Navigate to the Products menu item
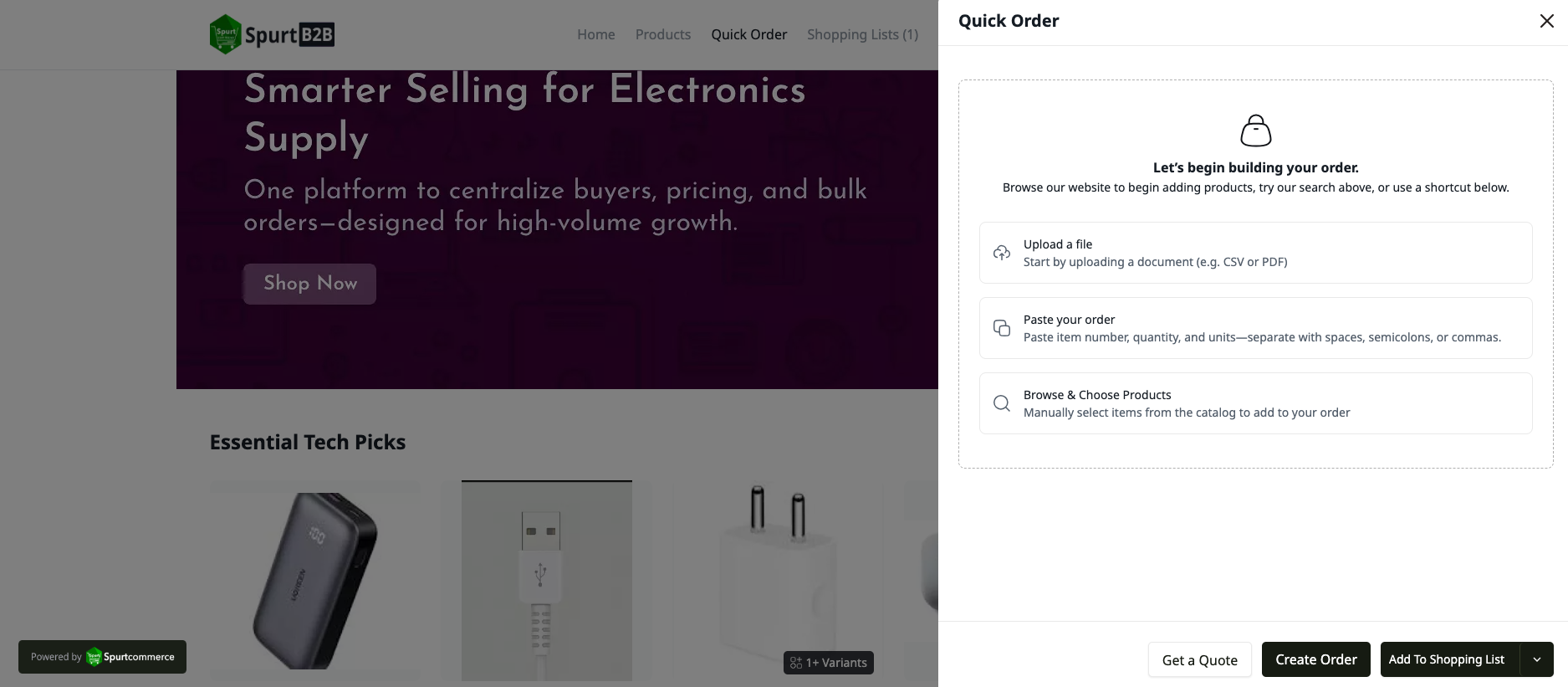 tap(662, 34)
